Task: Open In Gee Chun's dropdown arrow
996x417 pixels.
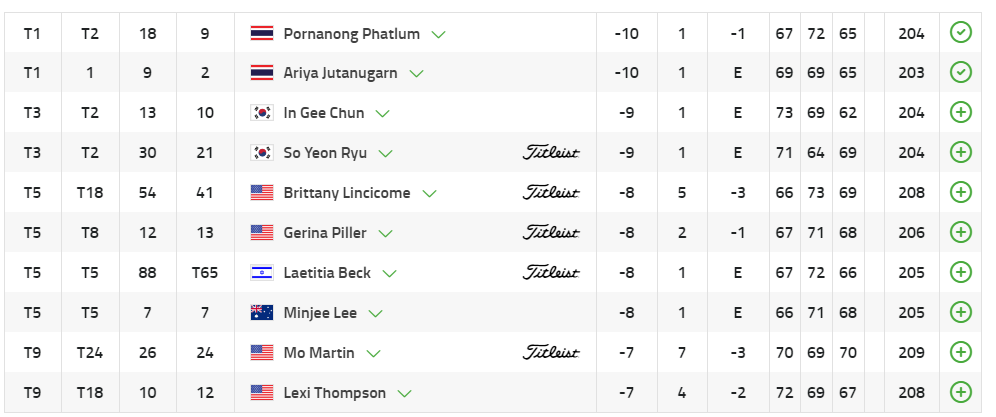Action: click(x=382, y=114)
